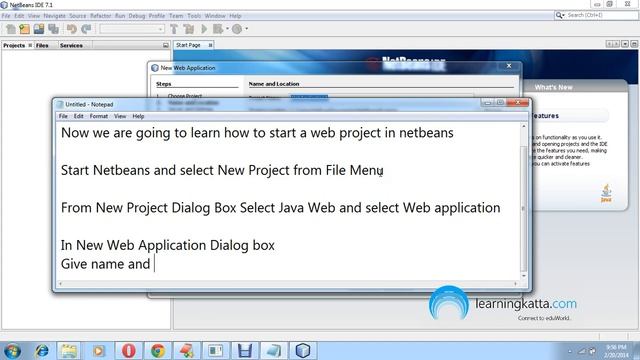Open Google Chrome from taskbar
The height and width of the screenshot is (360, 640).
[x=158, y=351]
